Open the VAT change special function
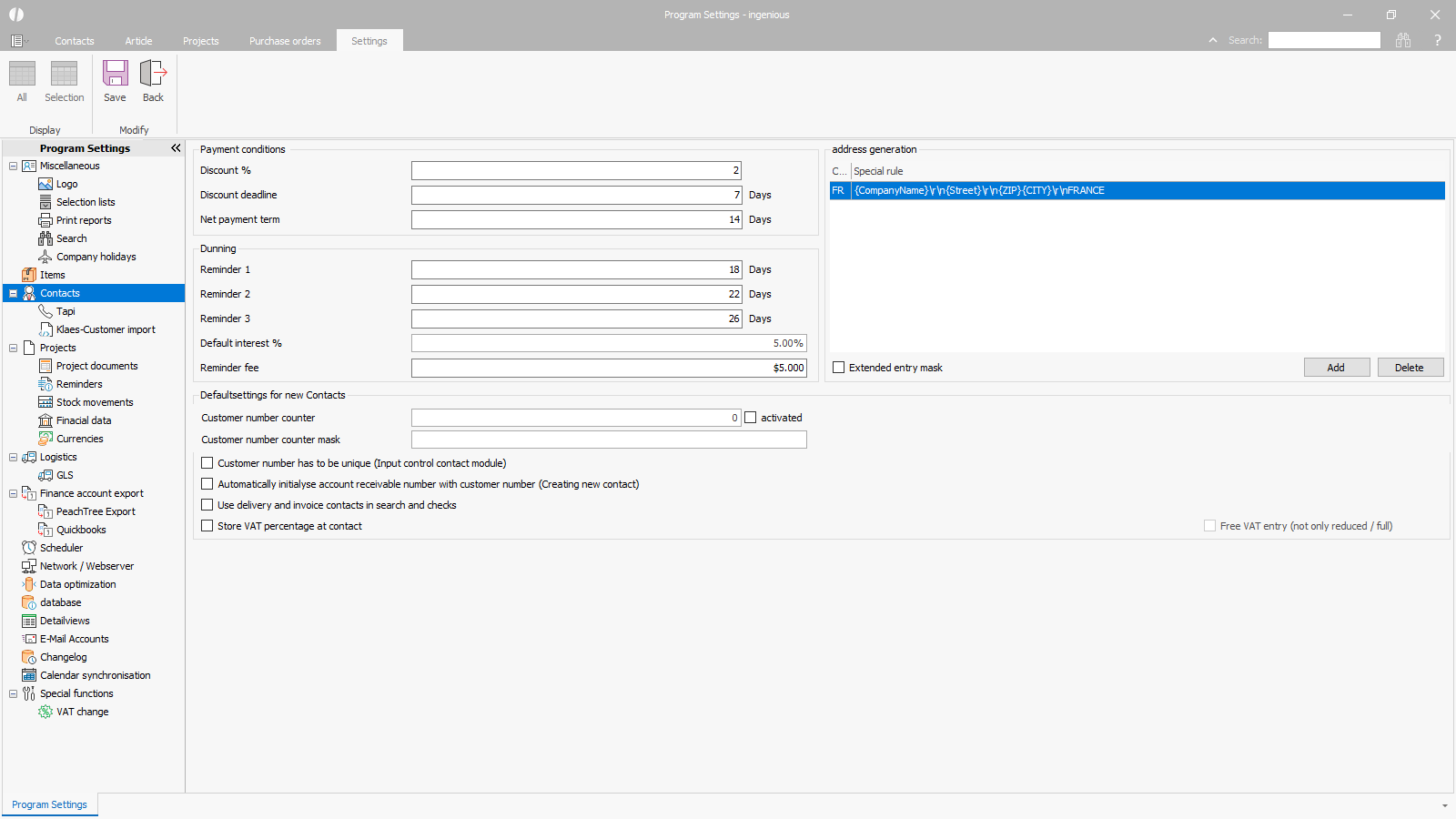 tap(82, 712)
